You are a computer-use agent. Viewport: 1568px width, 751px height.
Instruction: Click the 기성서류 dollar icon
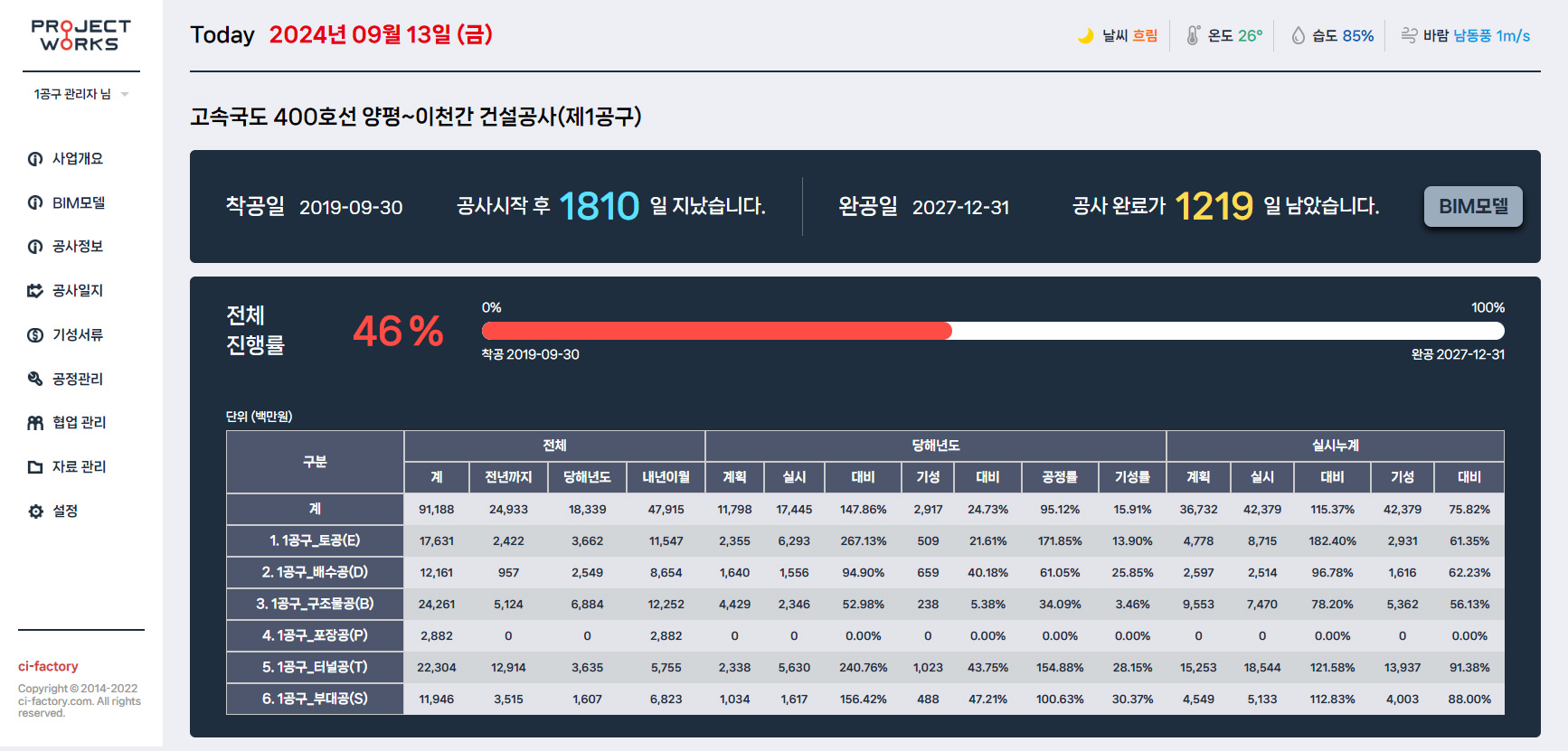coord(35,335)
